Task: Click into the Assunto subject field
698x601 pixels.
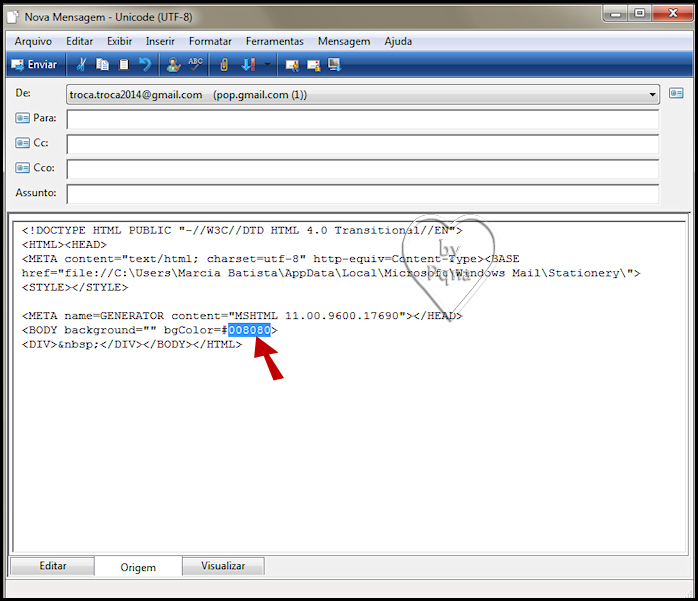Action: click(x=362, y=193)
